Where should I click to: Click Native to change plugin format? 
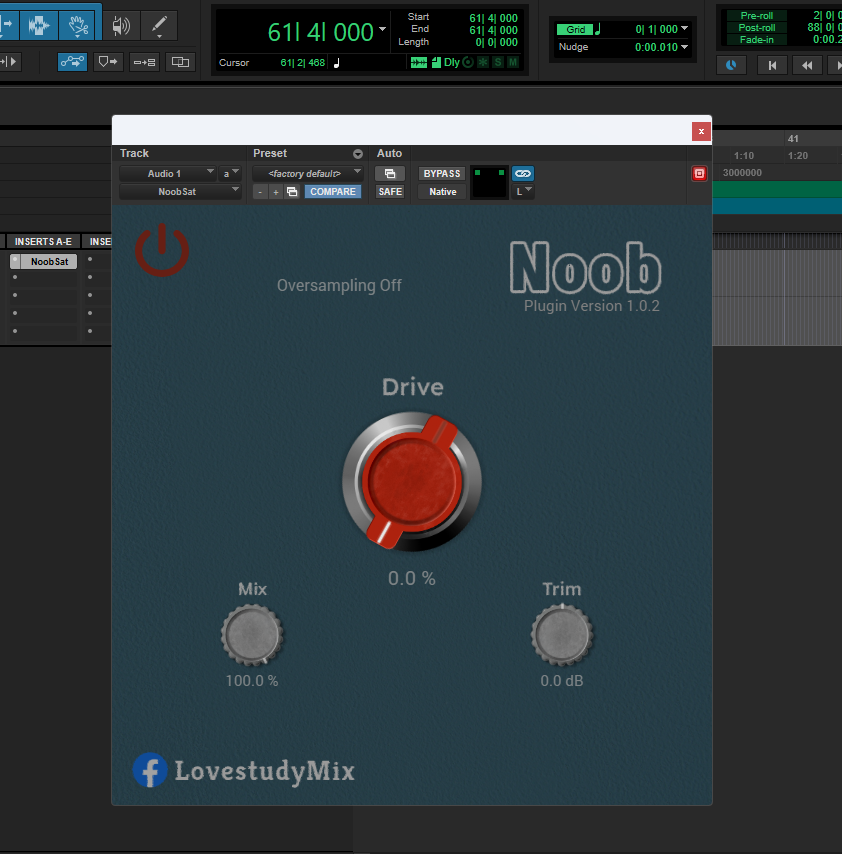(x=441, y=191)
